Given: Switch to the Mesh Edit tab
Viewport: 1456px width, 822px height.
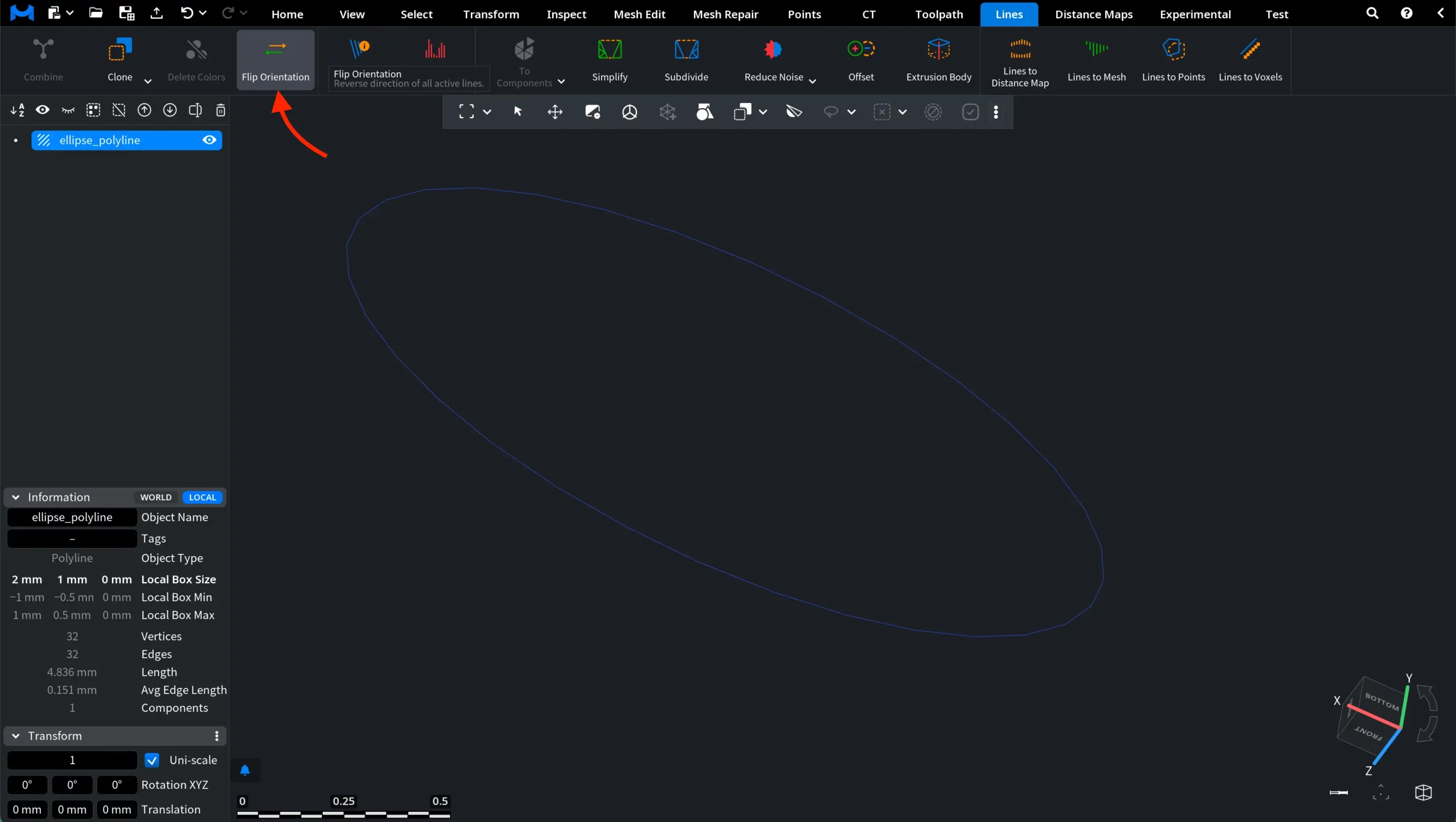Looking at the screenshot, I should pyautogui.click(x=639, y=14).
